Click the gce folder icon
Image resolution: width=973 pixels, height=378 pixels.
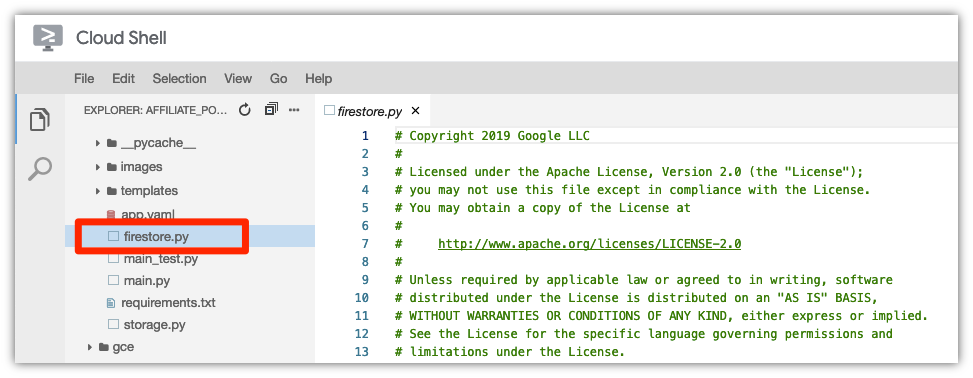click(x=104, y=347)
